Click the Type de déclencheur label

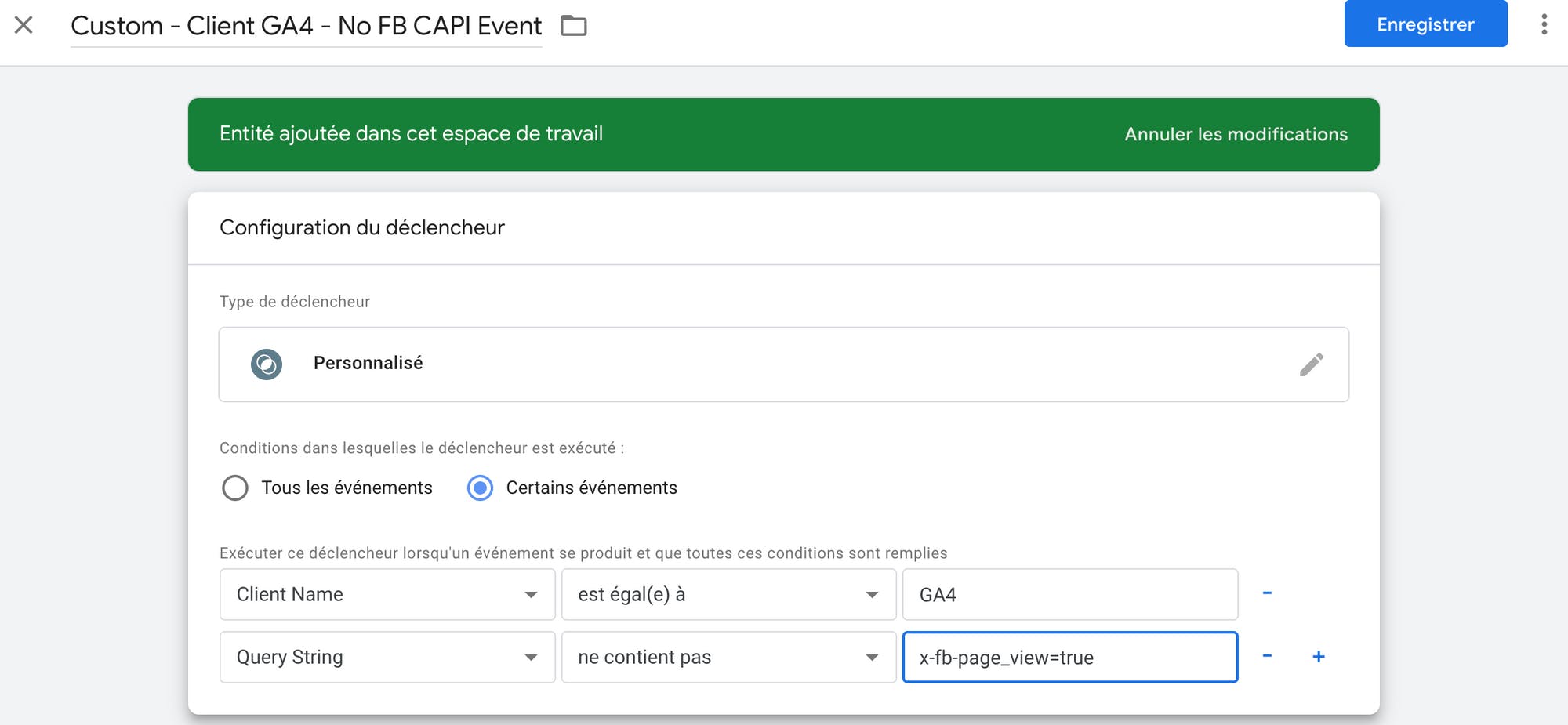click(295, 302)
